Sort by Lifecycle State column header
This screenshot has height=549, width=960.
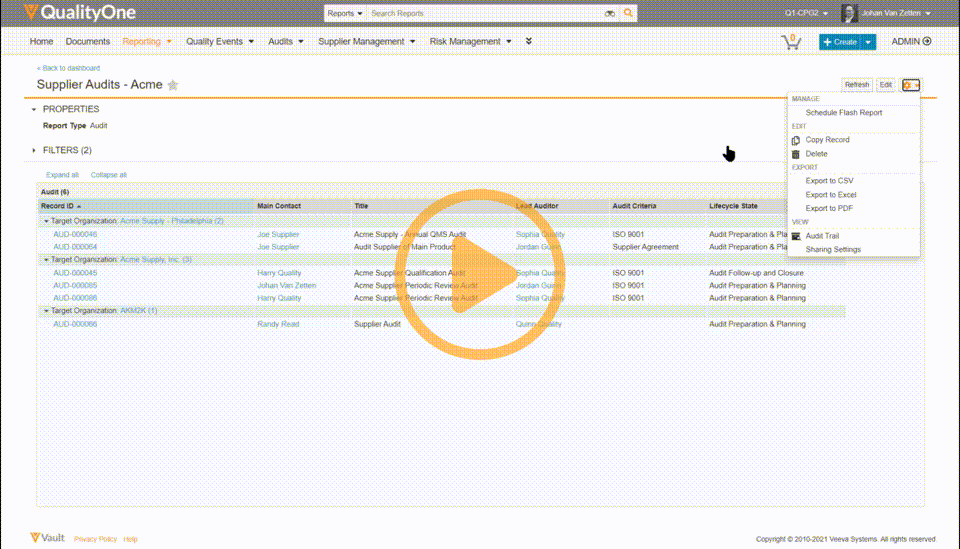click(x=733, y=206)
